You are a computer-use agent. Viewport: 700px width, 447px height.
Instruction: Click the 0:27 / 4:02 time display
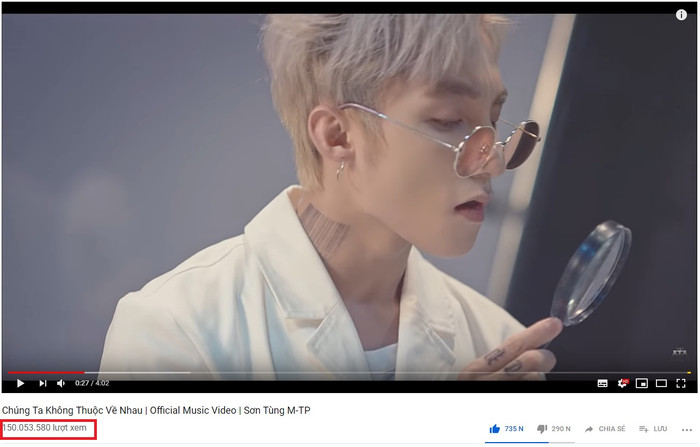coord(92,383)
